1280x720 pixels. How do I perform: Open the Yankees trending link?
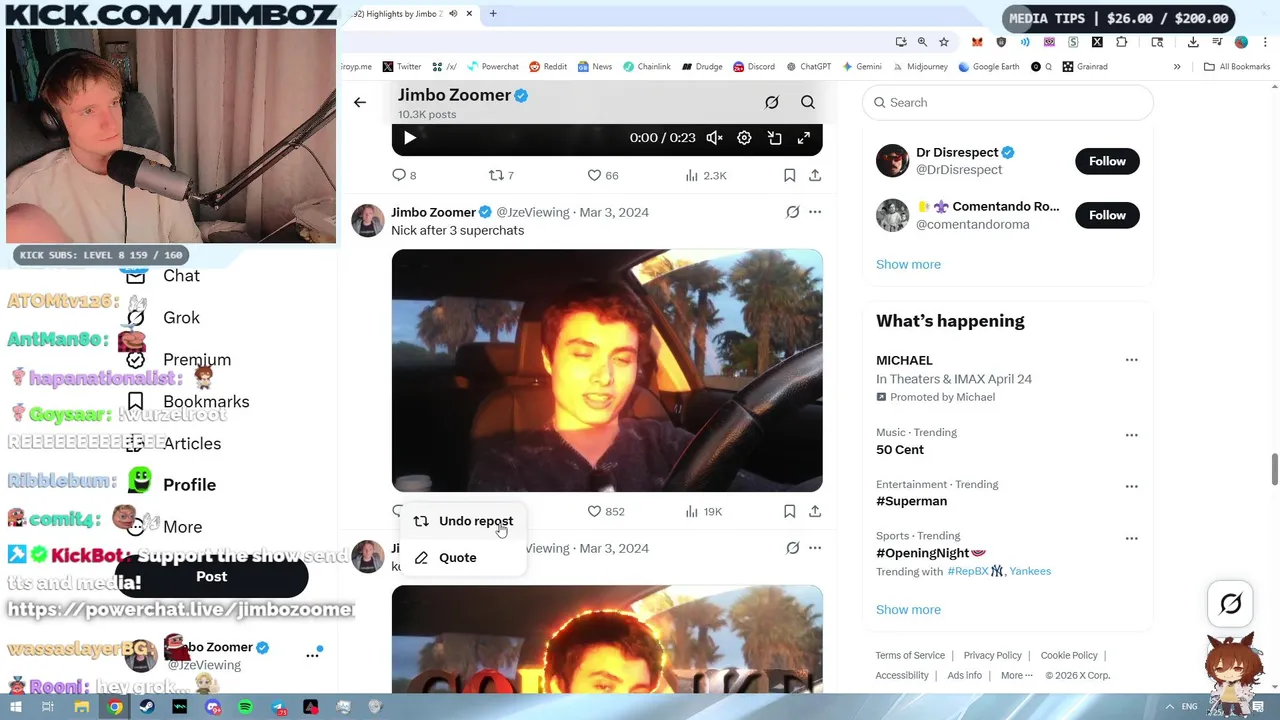click(x=1030, y=571)
